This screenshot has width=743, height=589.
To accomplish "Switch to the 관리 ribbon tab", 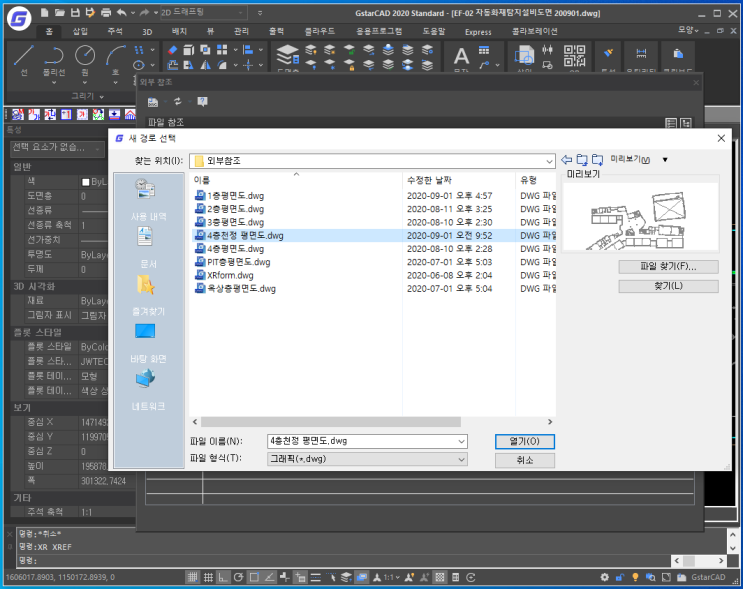I will tap(241, 31).
